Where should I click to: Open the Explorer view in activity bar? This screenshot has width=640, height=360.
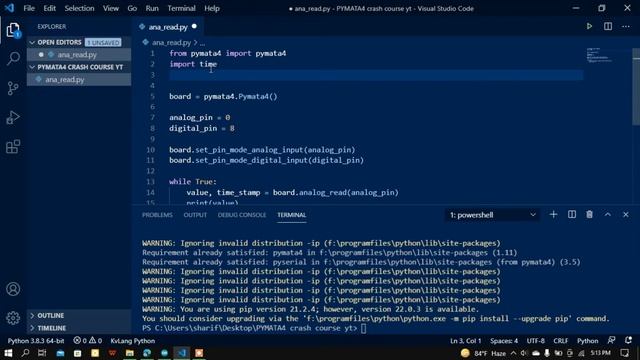point(13,30)
